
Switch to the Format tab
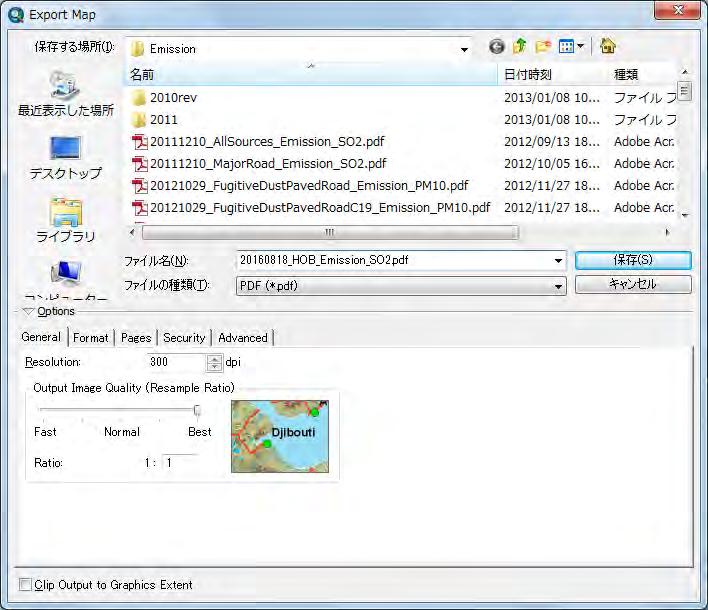click(91, 338)
